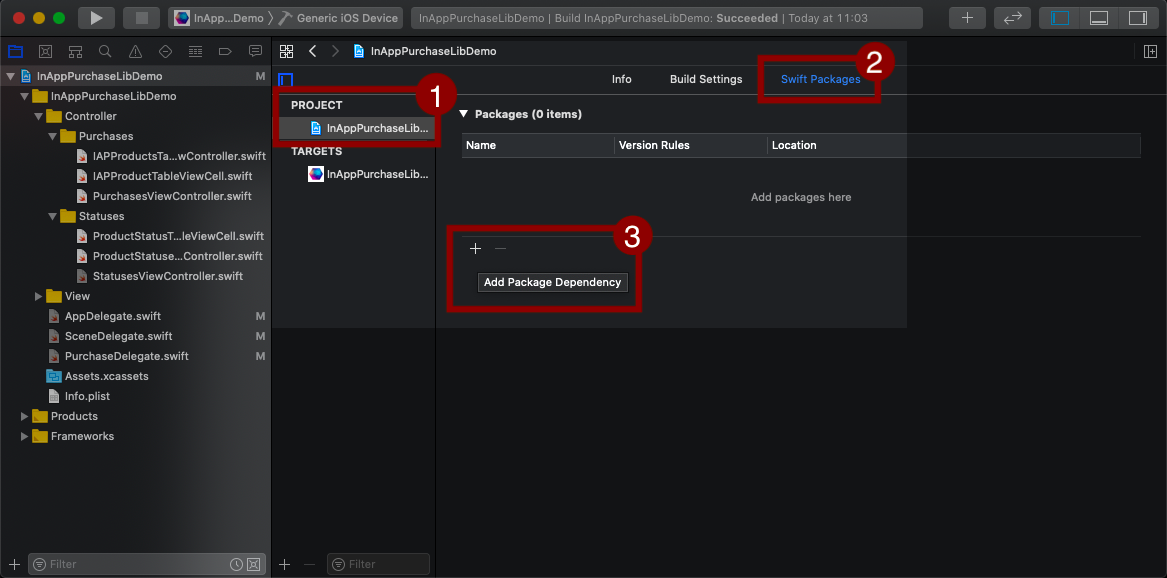Toggle the project and targets list sidebar
This screenshot has height=578, width=1167.
tap(286, 79)
